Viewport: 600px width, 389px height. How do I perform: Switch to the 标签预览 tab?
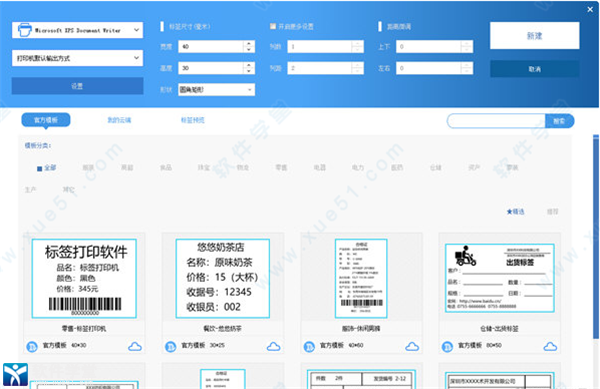pyautogui.click(x=192, y=120)
